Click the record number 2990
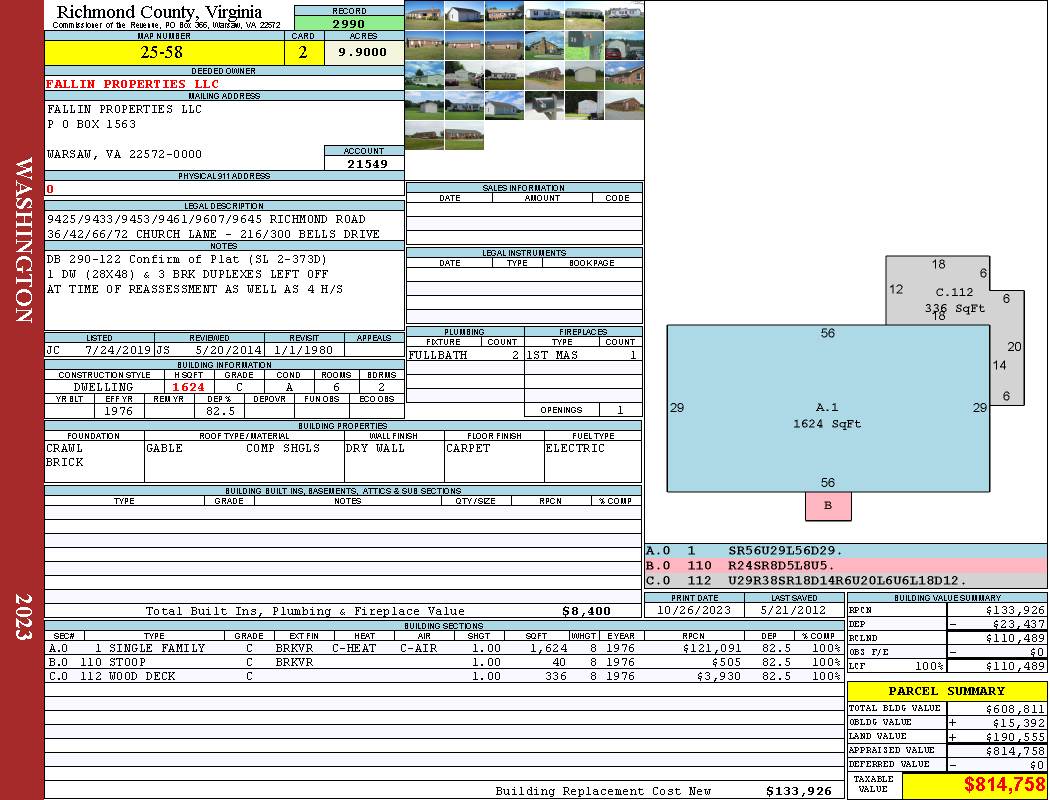 click(x=349, y=23)
